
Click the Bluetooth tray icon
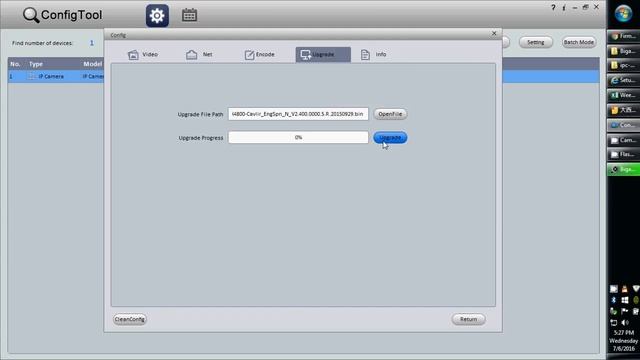point(613,300)
